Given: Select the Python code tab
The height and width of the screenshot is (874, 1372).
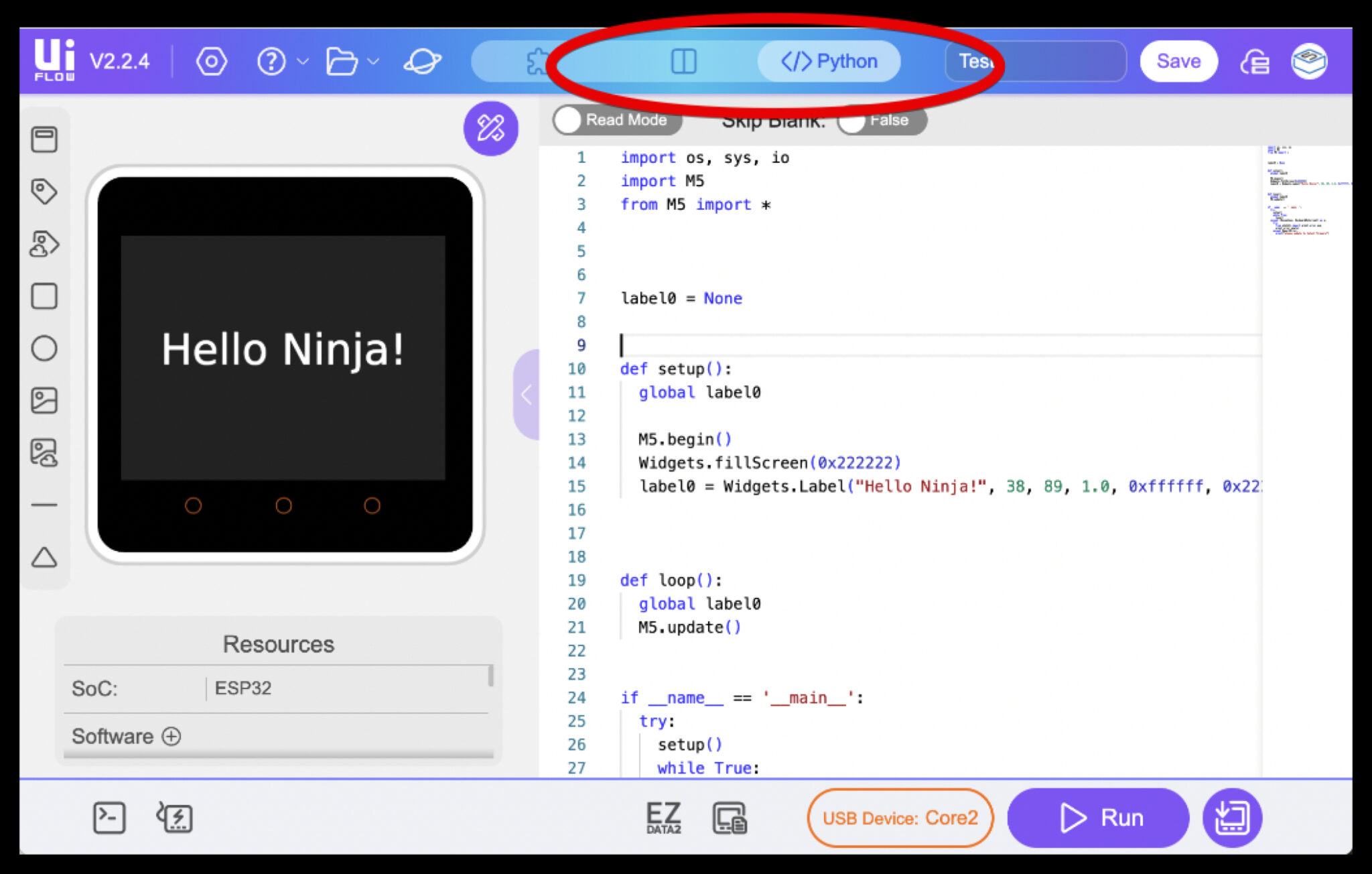Looking at the screenshot, I should coord(829,62).
